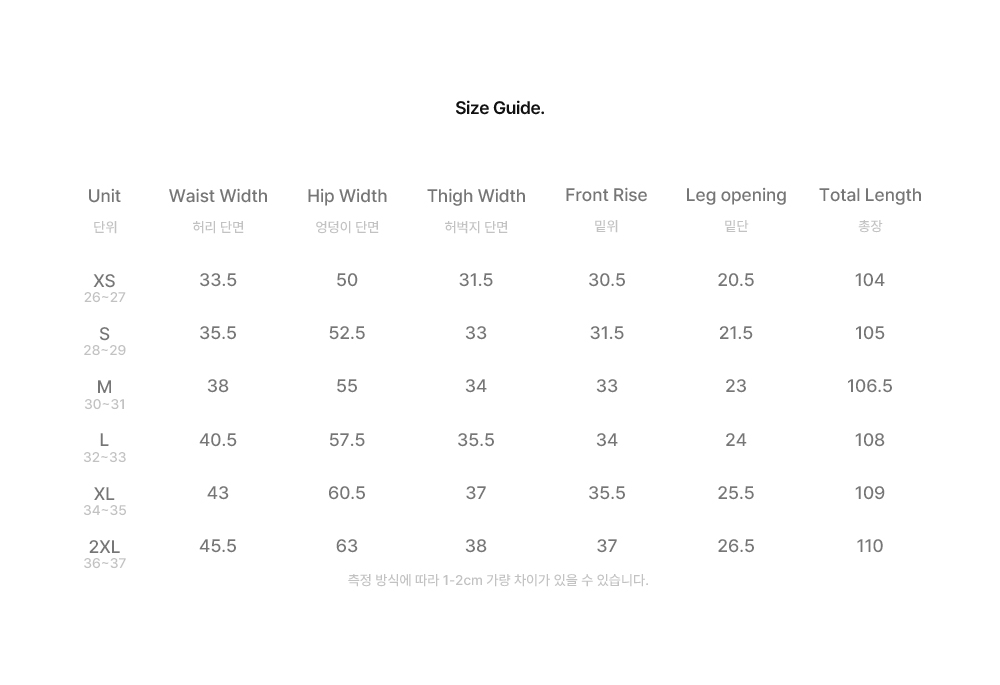Click the 60.5 hip width value
Image resolution: width=1000 pixels, height=685 pixels.
tap(347, 493)
